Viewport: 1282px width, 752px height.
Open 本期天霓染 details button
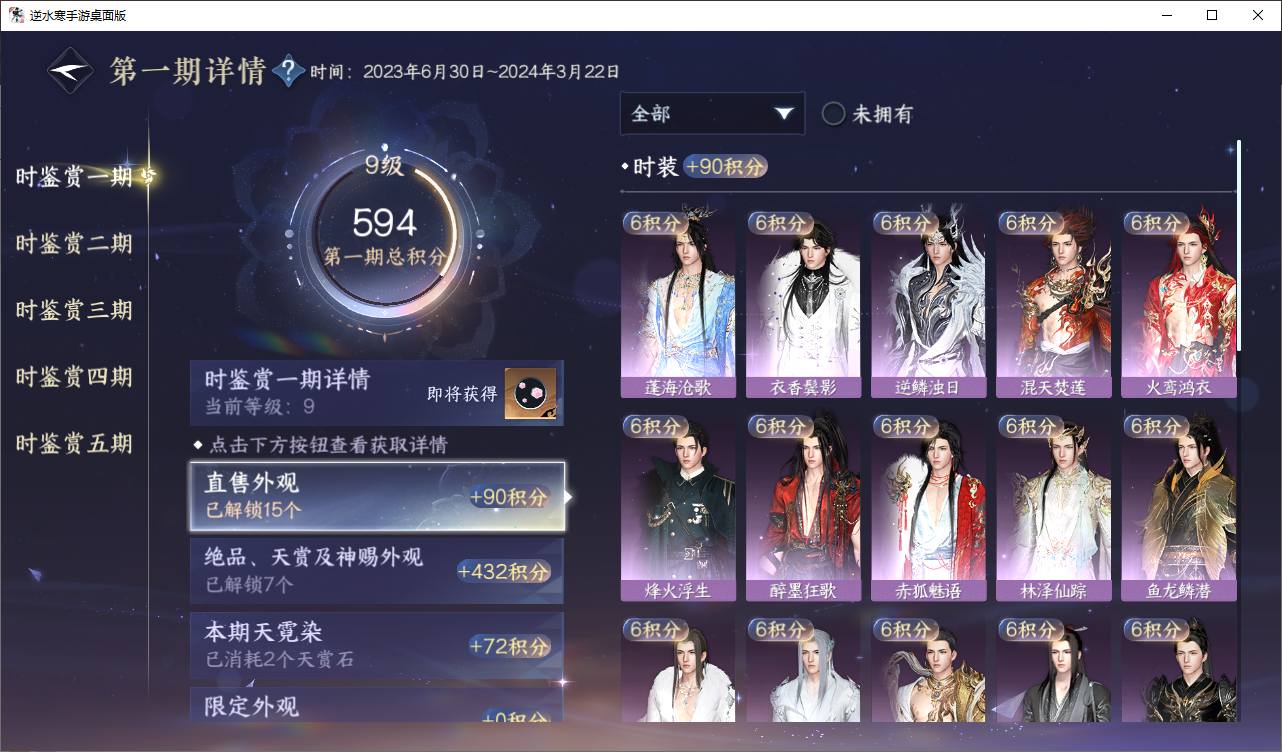377,645
